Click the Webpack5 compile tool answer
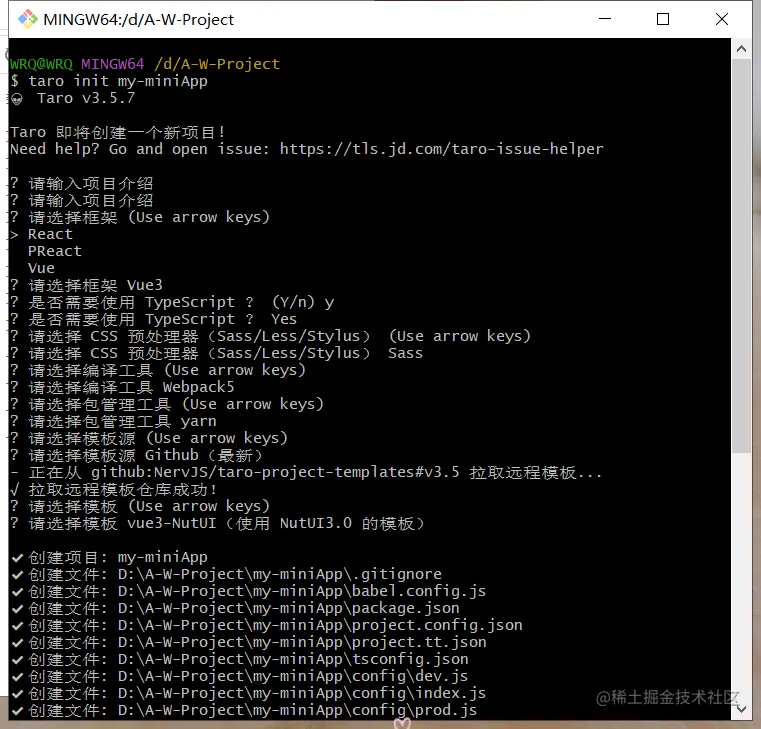761x729 pixels. (x=199, y=387)
